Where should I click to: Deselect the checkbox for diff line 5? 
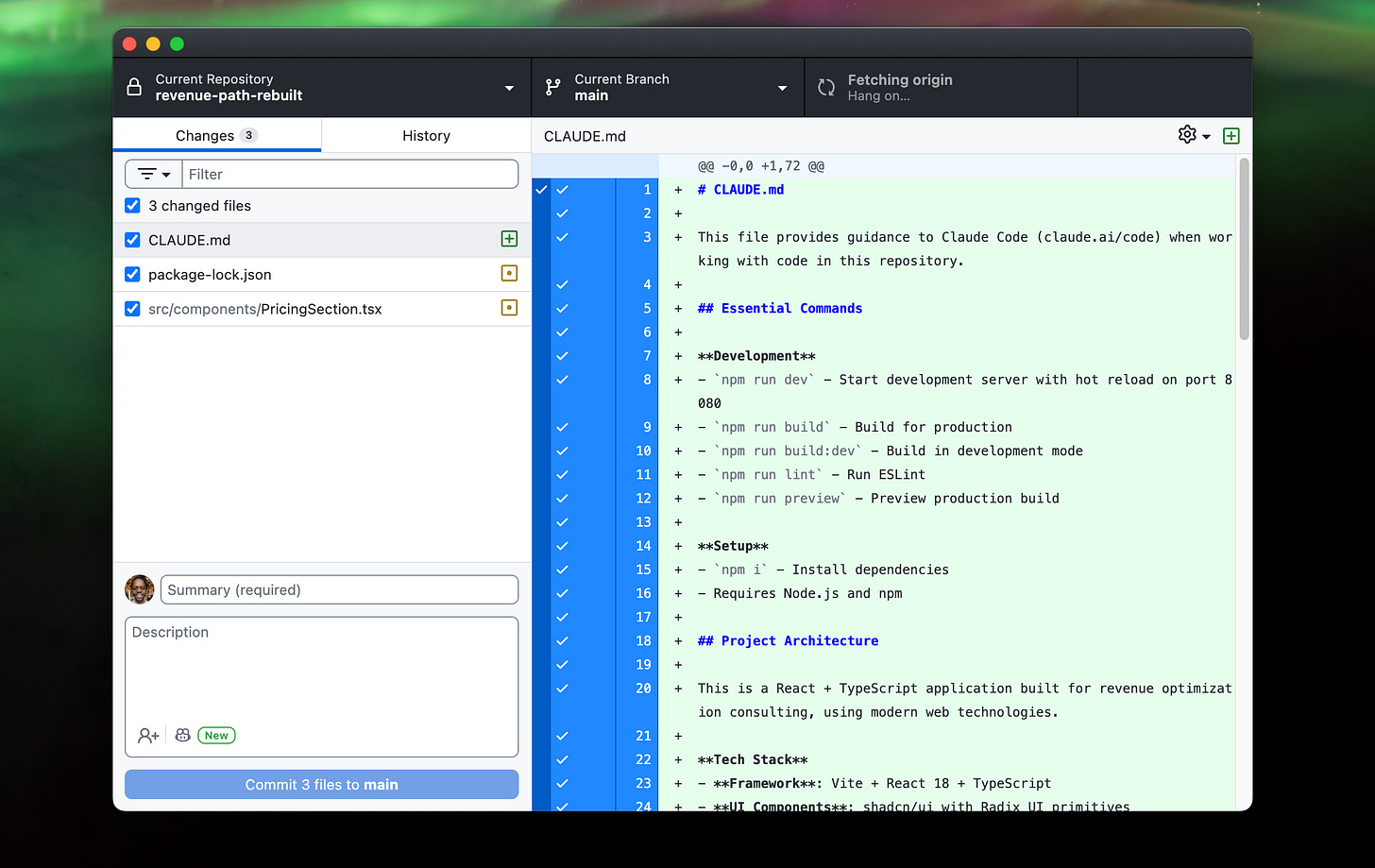[563, 308]
